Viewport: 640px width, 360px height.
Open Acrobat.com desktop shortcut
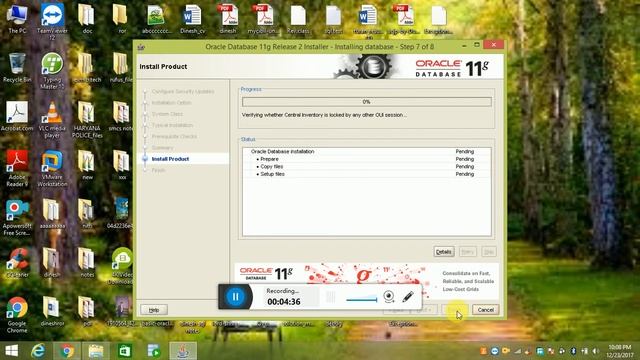(17, 116)
